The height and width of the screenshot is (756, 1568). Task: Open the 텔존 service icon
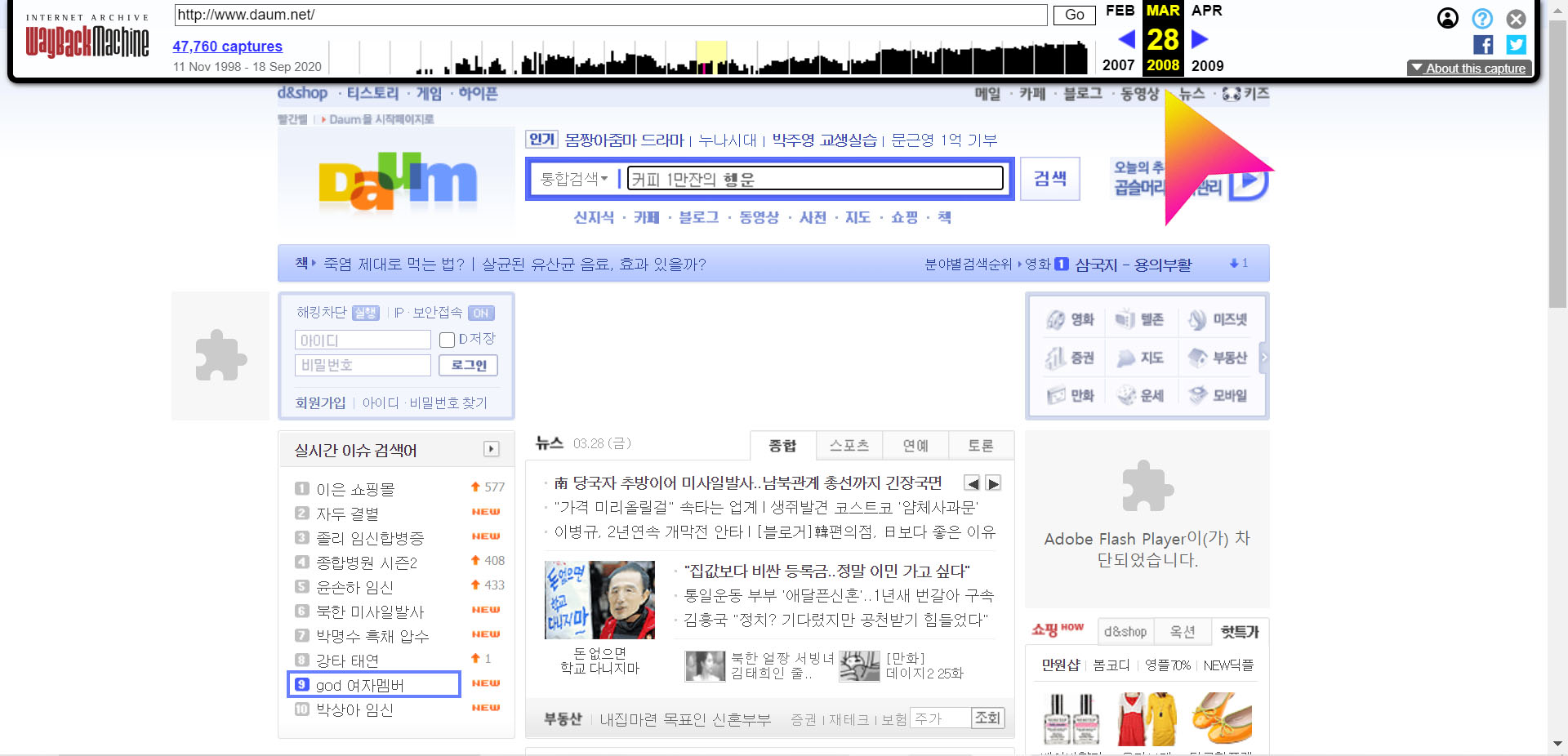1140,319
